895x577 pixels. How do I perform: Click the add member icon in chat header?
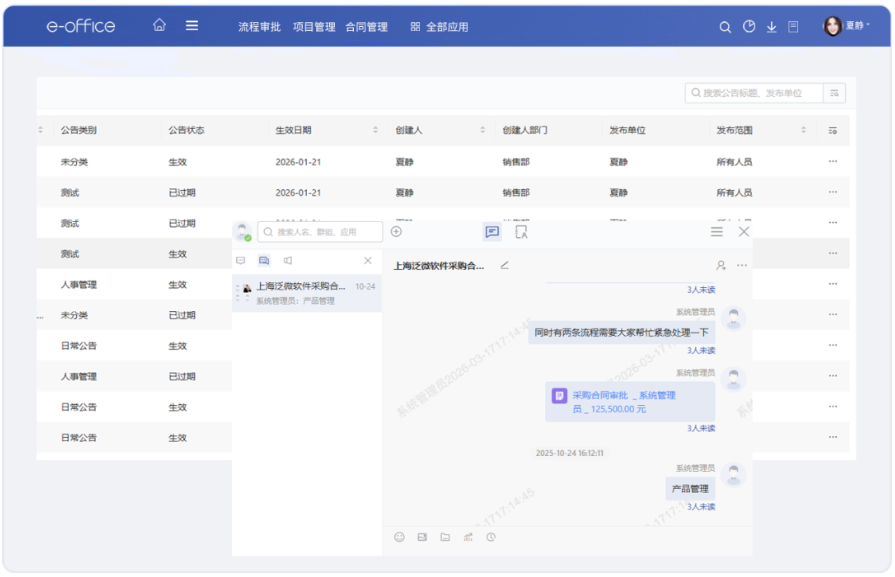coord(720,265)
